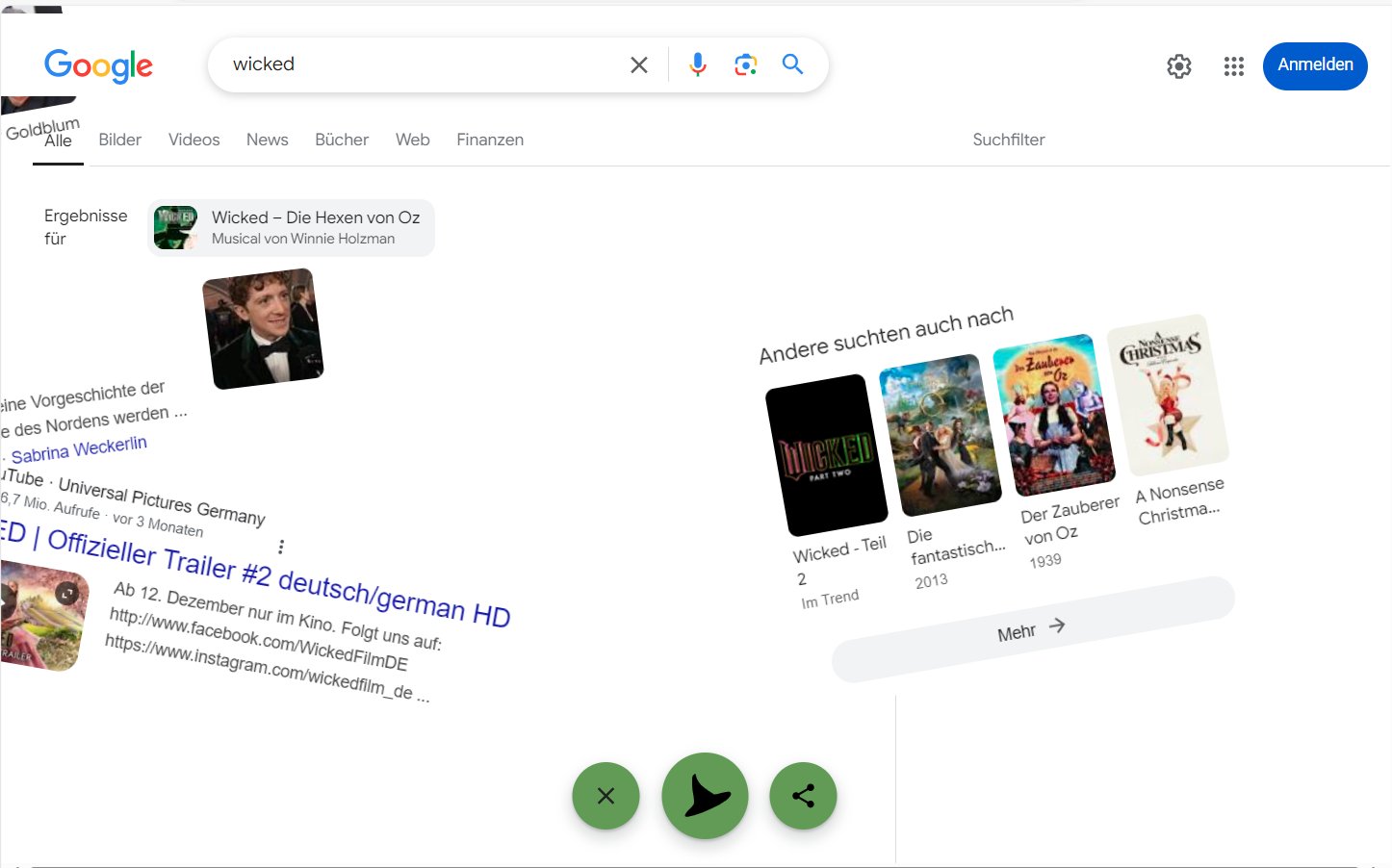1392x868 pixels.
Task: Click the magnifying glass search icon
Action: (792, 64)
